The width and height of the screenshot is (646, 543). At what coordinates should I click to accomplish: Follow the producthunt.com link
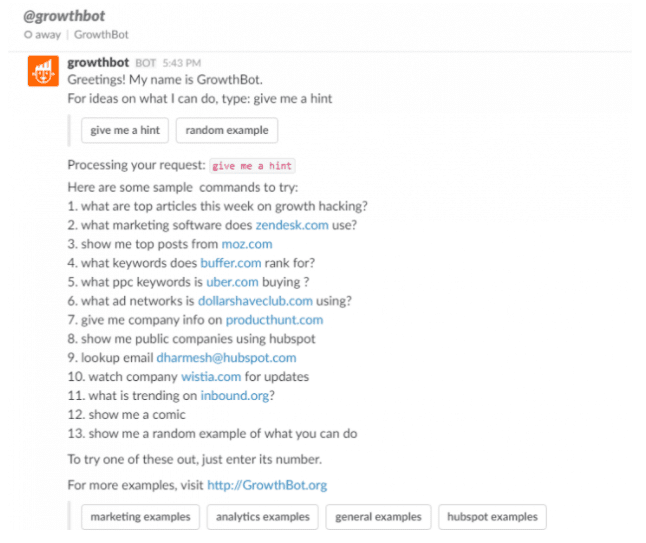coord(274,320)
